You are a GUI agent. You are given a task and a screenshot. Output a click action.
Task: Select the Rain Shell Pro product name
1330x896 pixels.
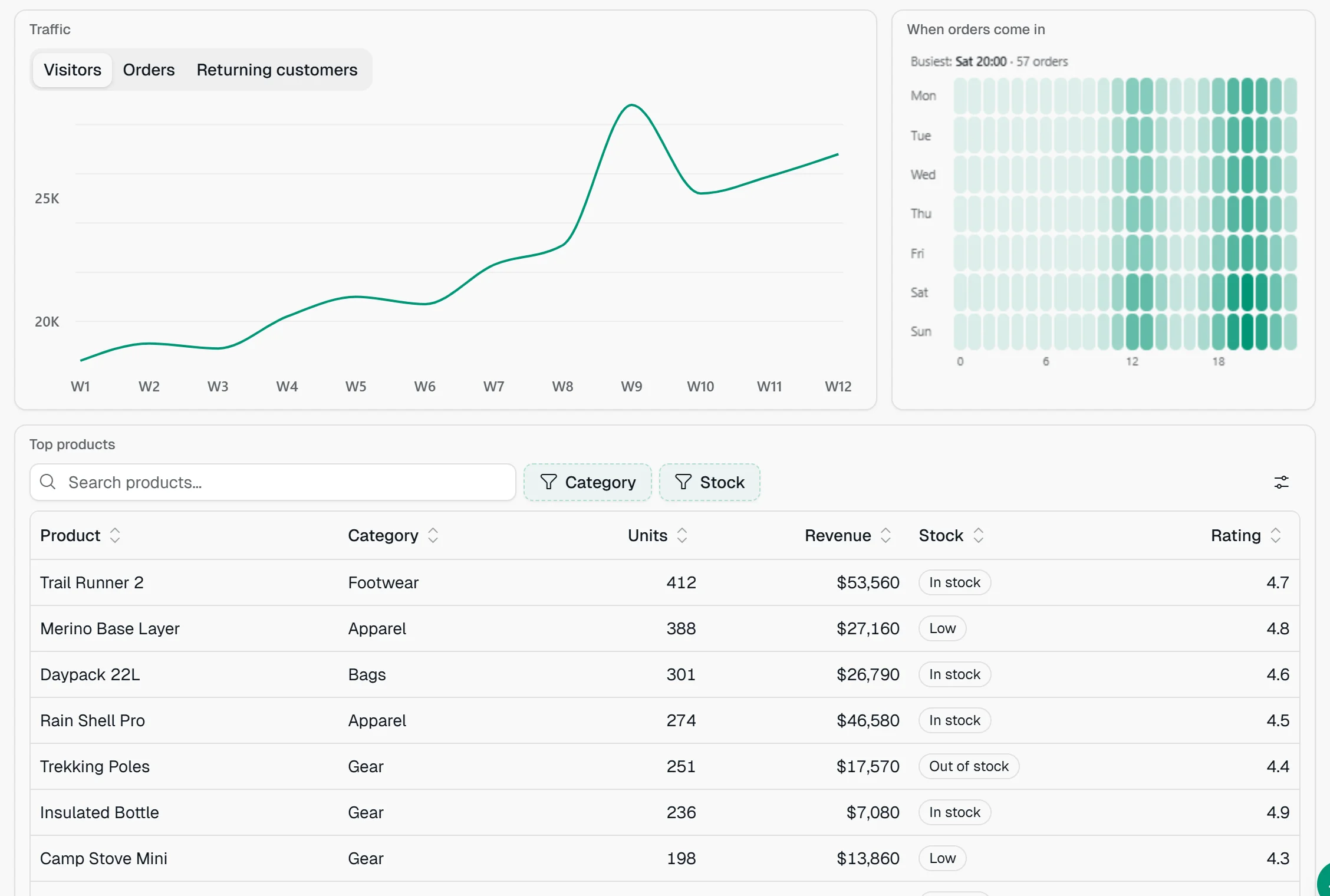(x=93, y=720)
